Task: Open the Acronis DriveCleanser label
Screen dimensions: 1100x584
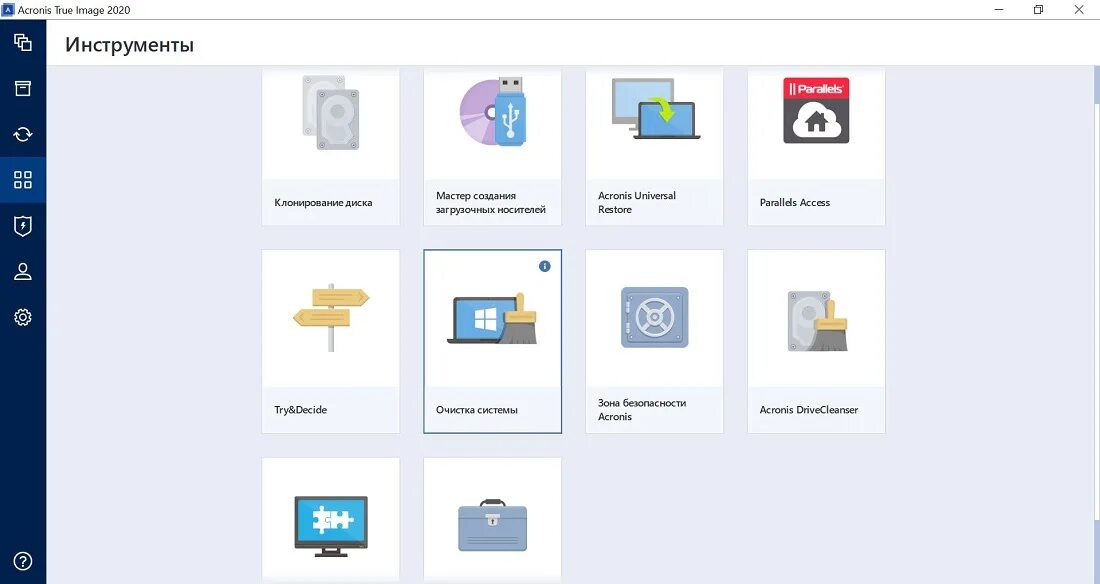Action: pos(809,410)
